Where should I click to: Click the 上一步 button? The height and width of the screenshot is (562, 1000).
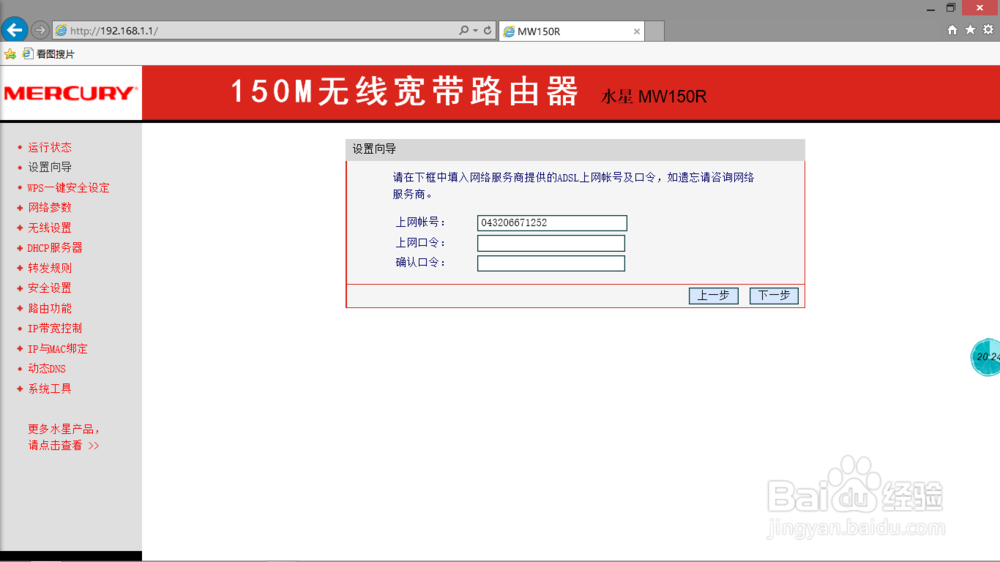pos(713,295)
